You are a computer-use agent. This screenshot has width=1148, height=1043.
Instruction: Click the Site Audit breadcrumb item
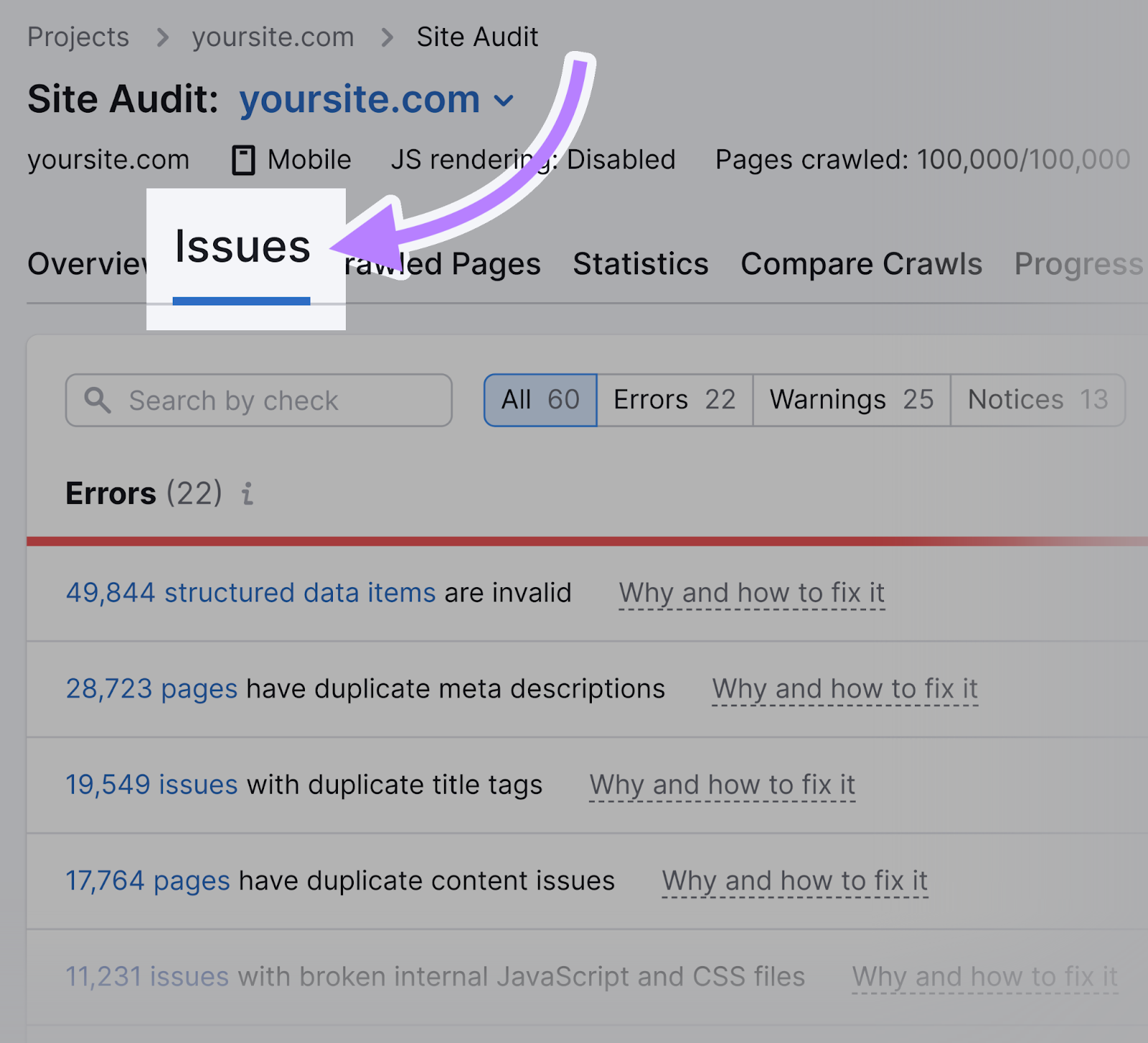pyautogui.click(x=477, y=37)
